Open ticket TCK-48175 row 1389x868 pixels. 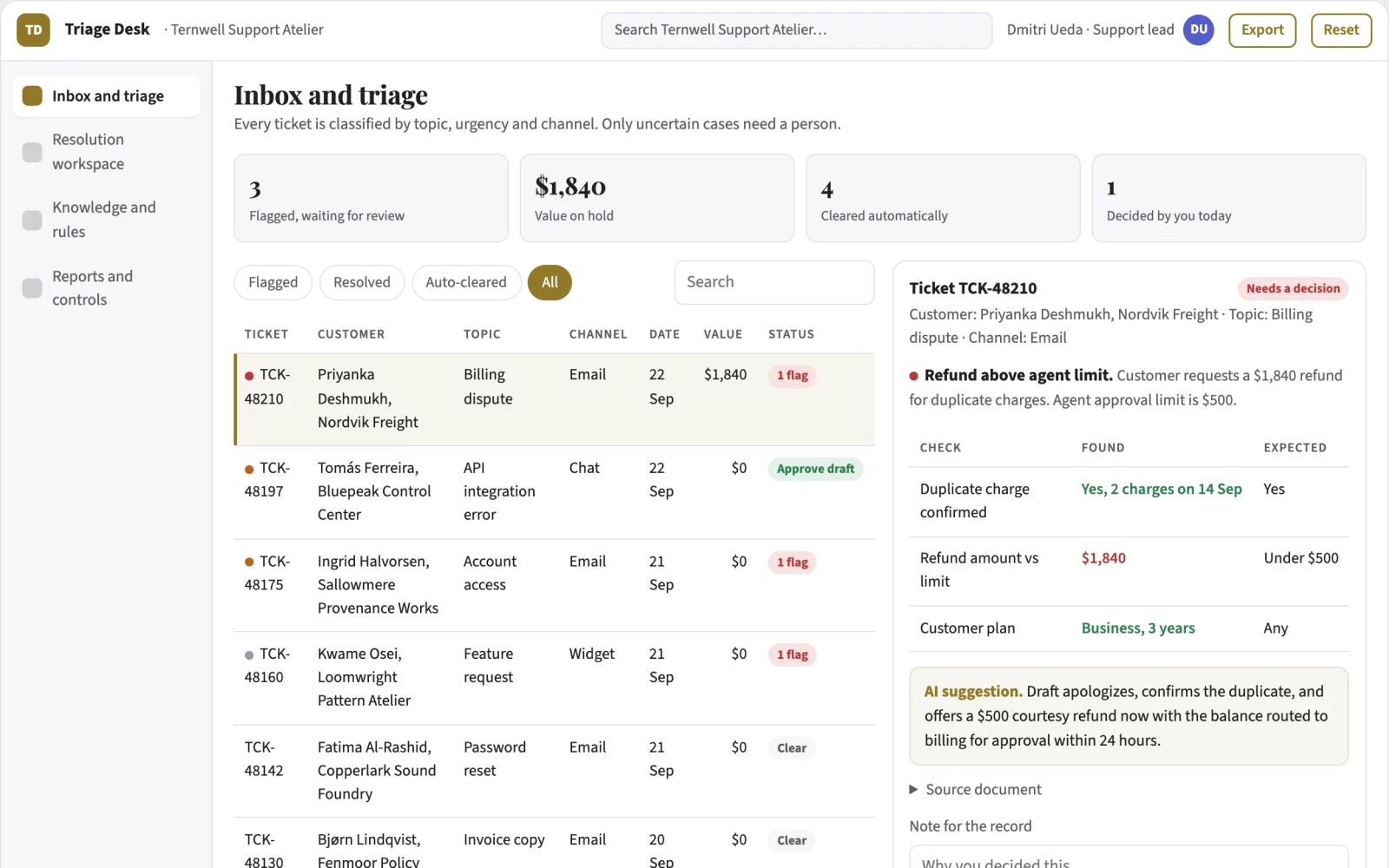pos(554,585)
